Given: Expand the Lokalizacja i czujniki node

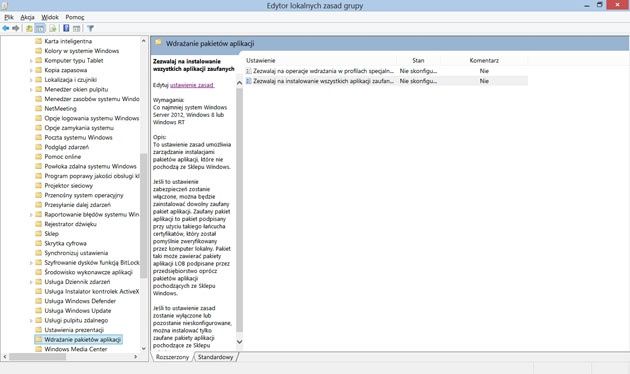Looking at the screenshot, I should (x=31, y=80).
